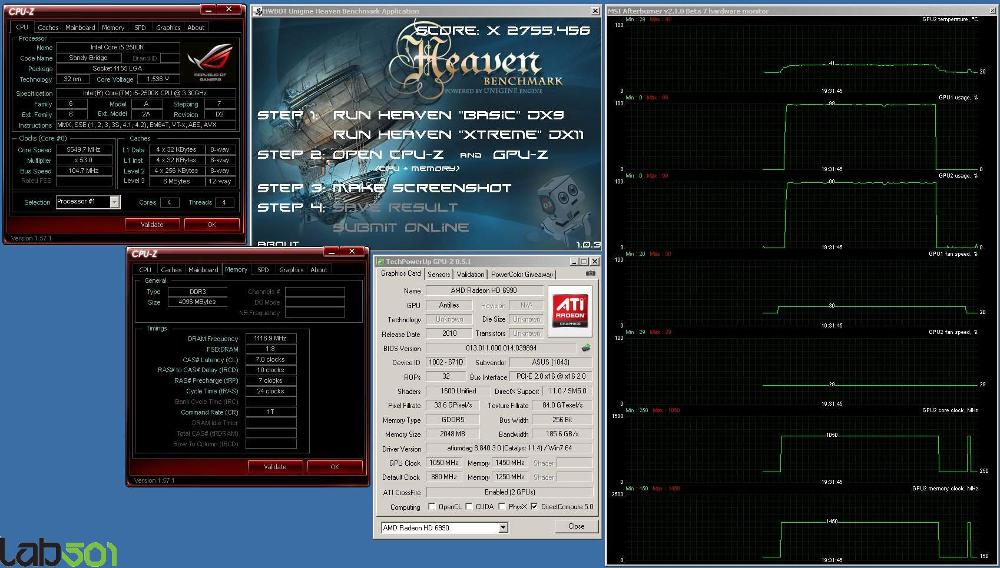Select the Validation tab in GPU-Z

coord(471,274)
